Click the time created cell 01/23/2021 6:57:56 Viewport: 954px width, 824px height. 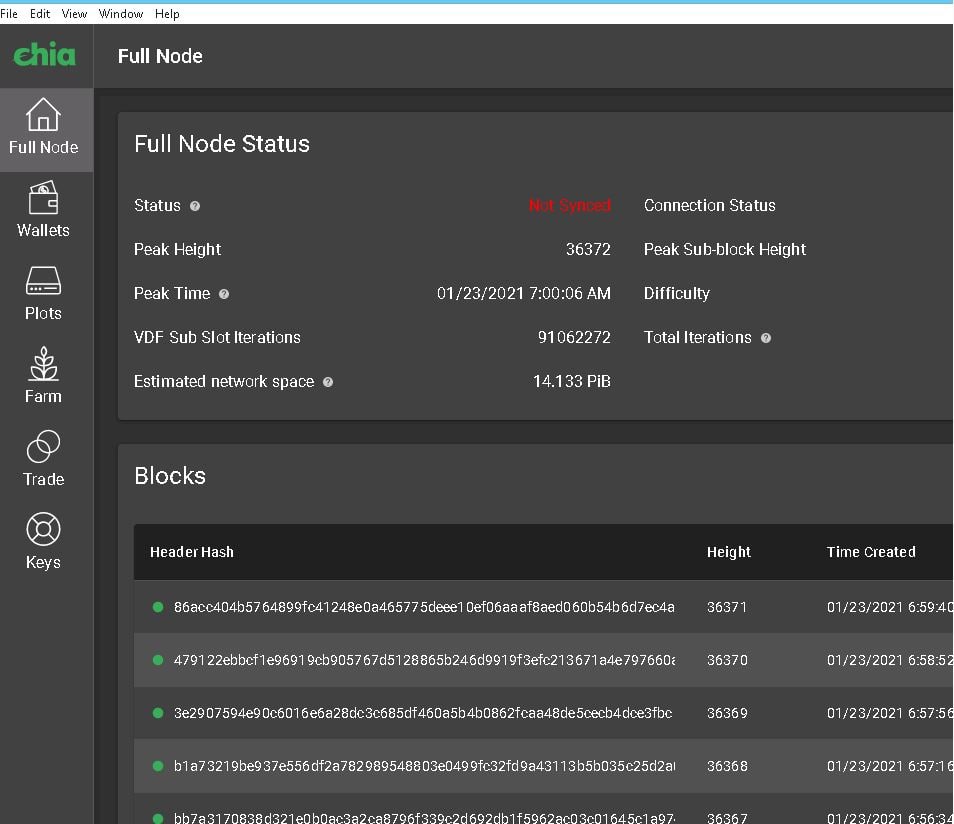[x=890, y=713]
